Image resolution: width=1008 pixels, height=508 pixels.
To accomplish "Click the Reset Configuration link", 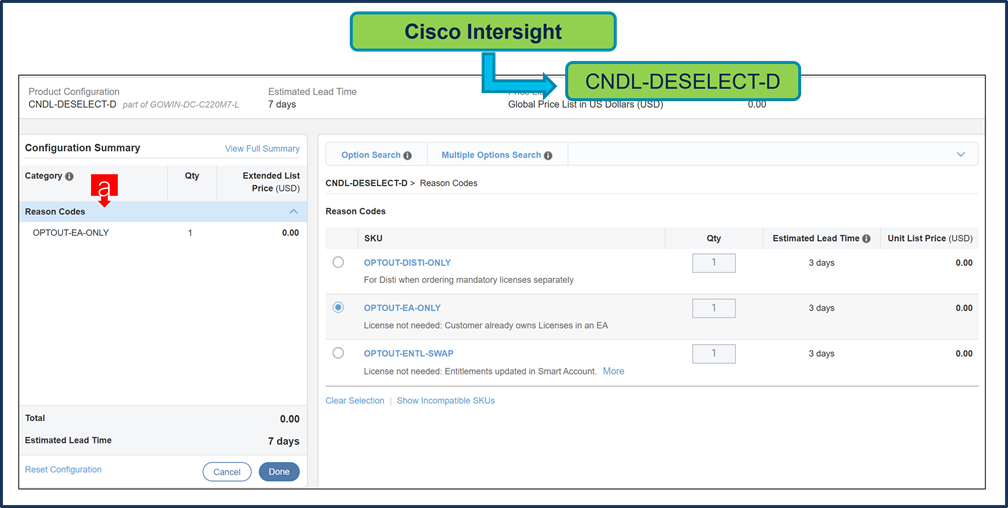I will pos(63,469).
